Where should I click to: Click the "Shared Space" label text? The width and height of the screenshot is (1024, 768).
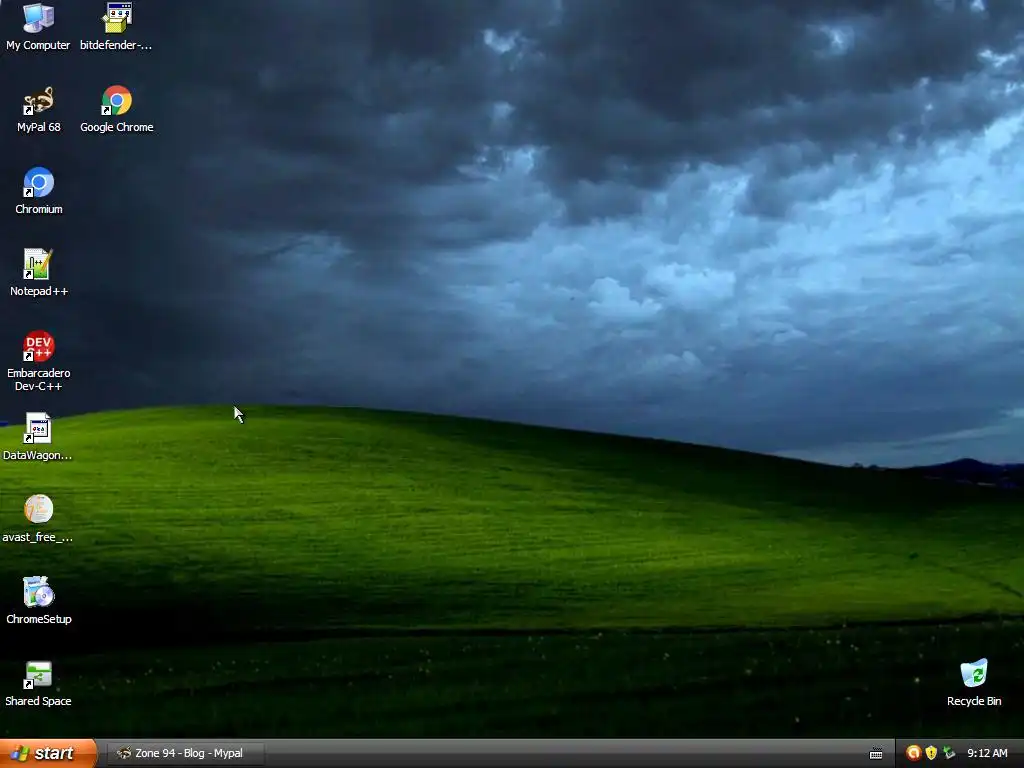pos(39,701)
